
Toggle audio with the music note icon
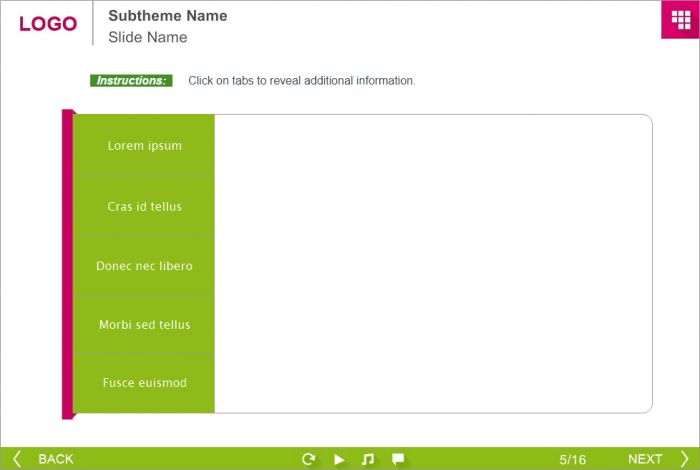coord(368,459)
